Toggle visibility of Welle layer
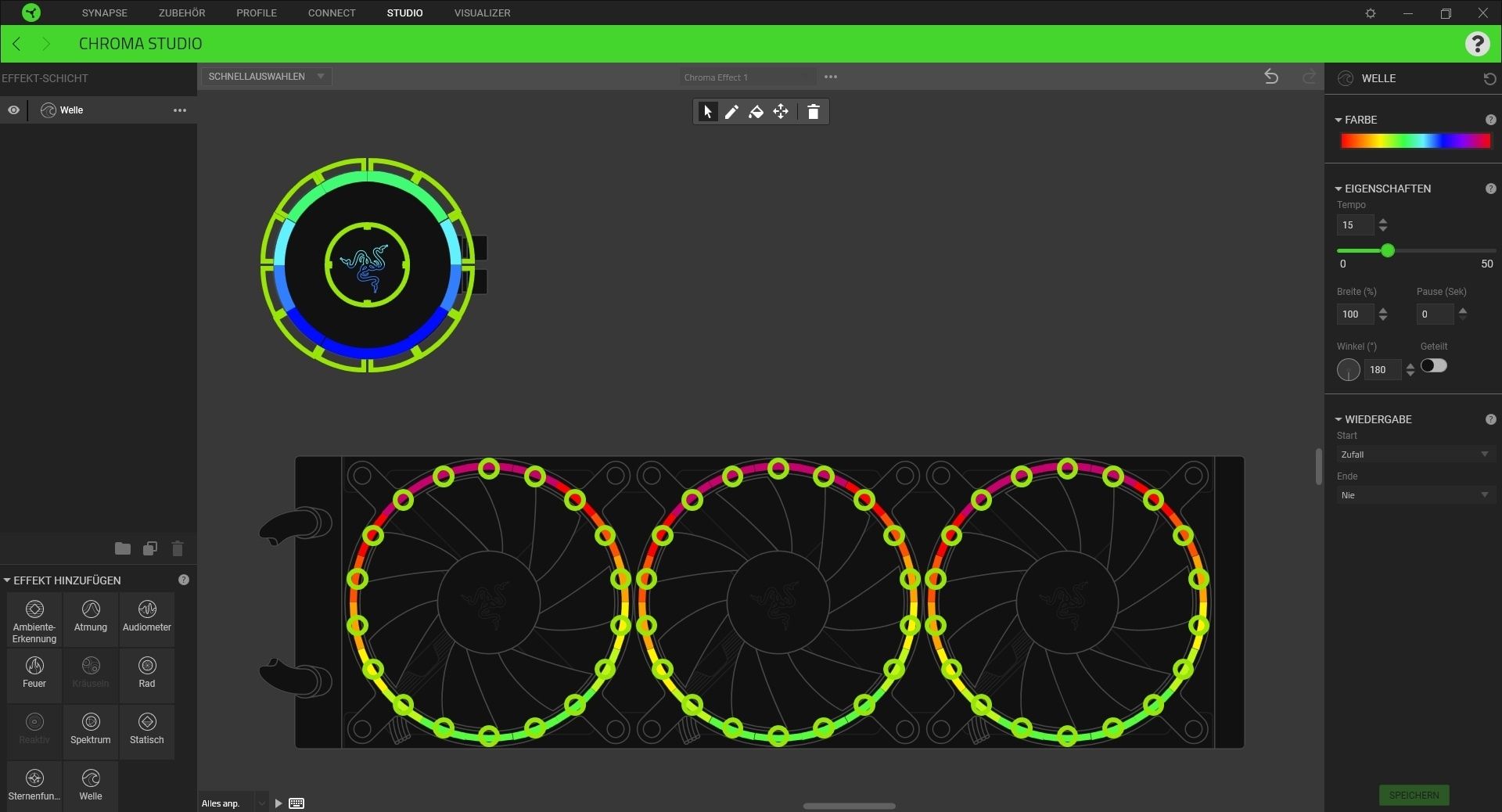 pos(13,110)
